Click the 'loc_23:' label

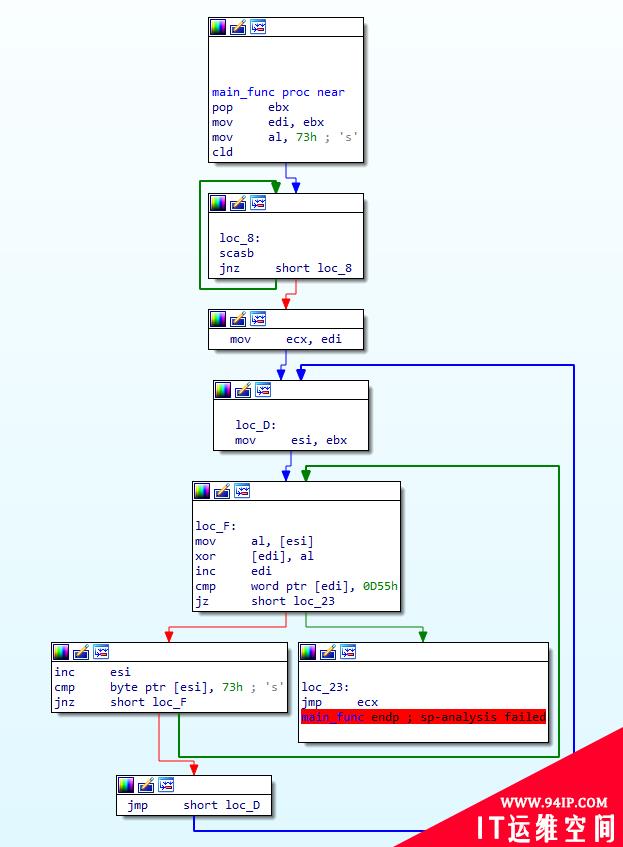coord(325,687)
